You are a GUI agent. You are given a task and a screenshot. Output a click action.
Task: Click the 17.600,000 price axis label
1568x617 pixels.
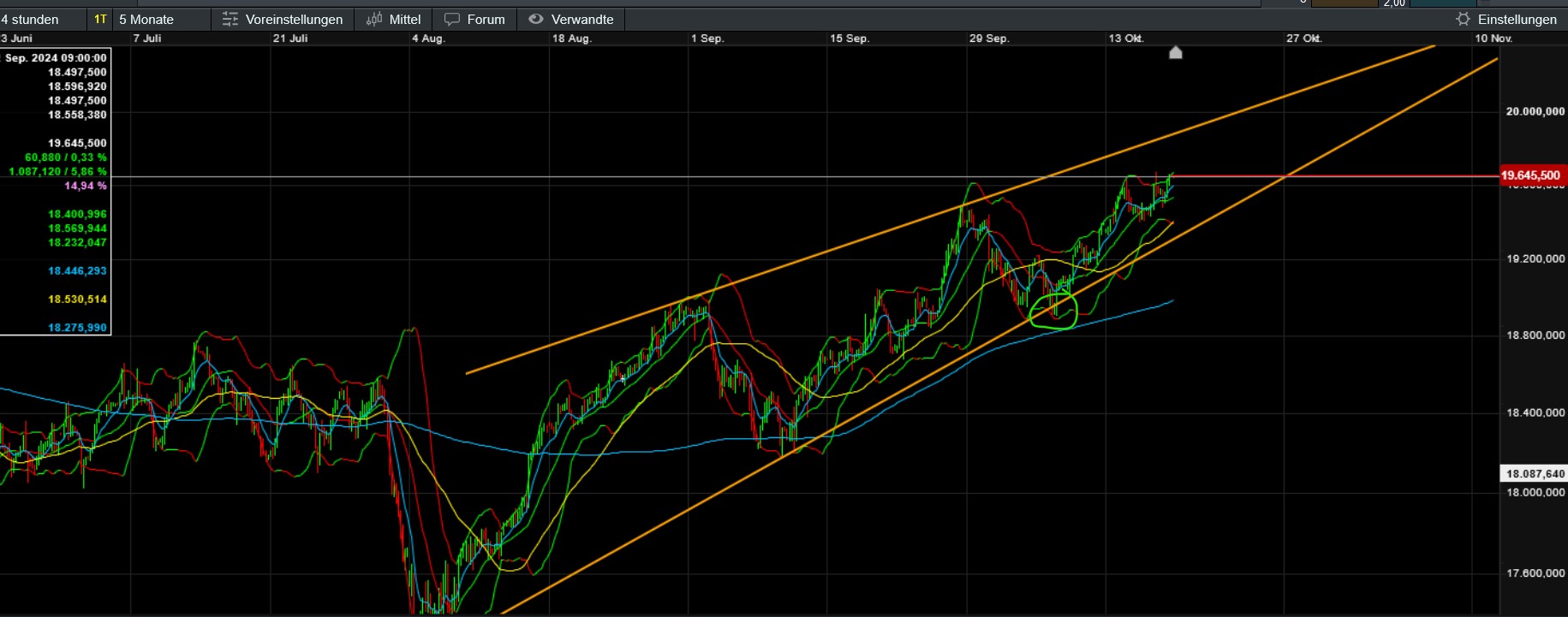pyautogui.click(x=1535, y=573)
